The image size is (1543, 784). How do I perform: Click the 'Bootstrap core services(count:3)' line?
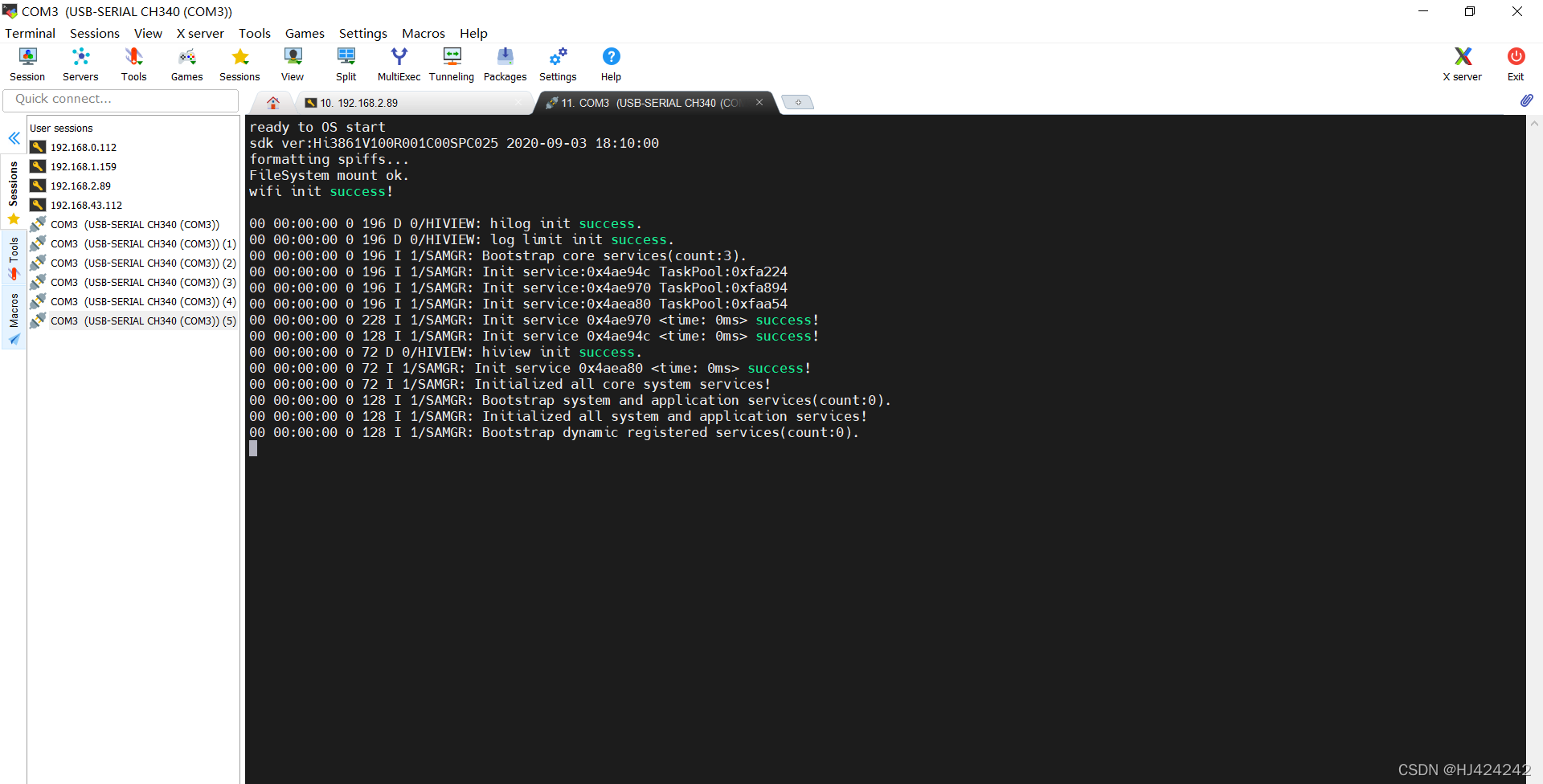pos(497,255)
